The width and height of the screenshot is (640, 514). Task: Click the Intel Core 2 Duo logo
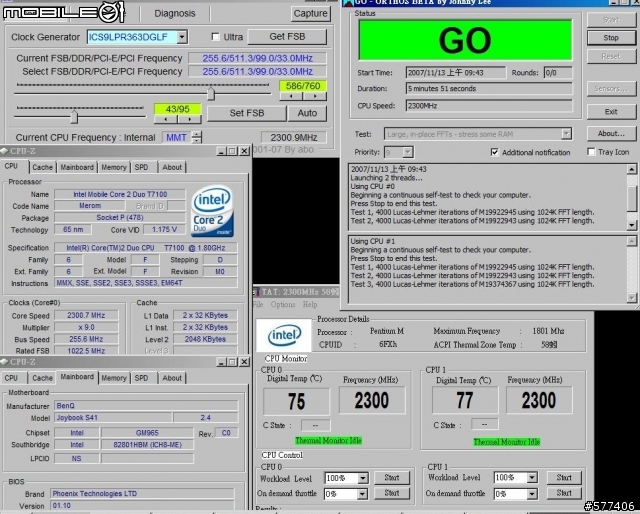tap(212, 211)
